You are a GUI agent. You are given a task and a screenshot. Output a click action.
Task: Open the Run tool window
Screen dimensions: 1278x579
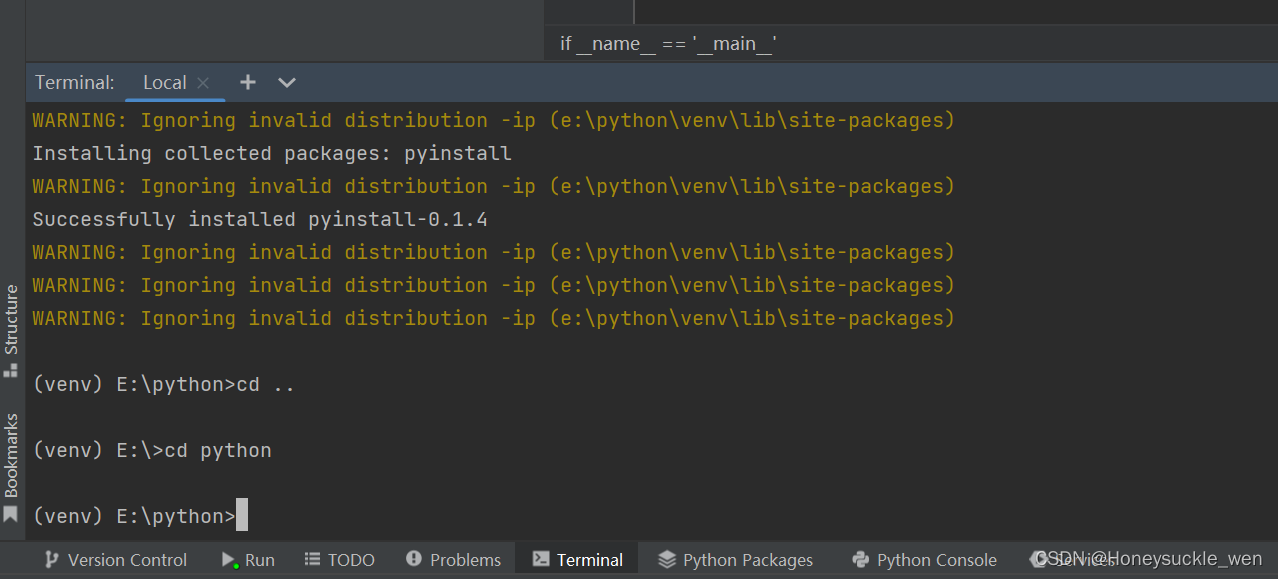(247, 559)
